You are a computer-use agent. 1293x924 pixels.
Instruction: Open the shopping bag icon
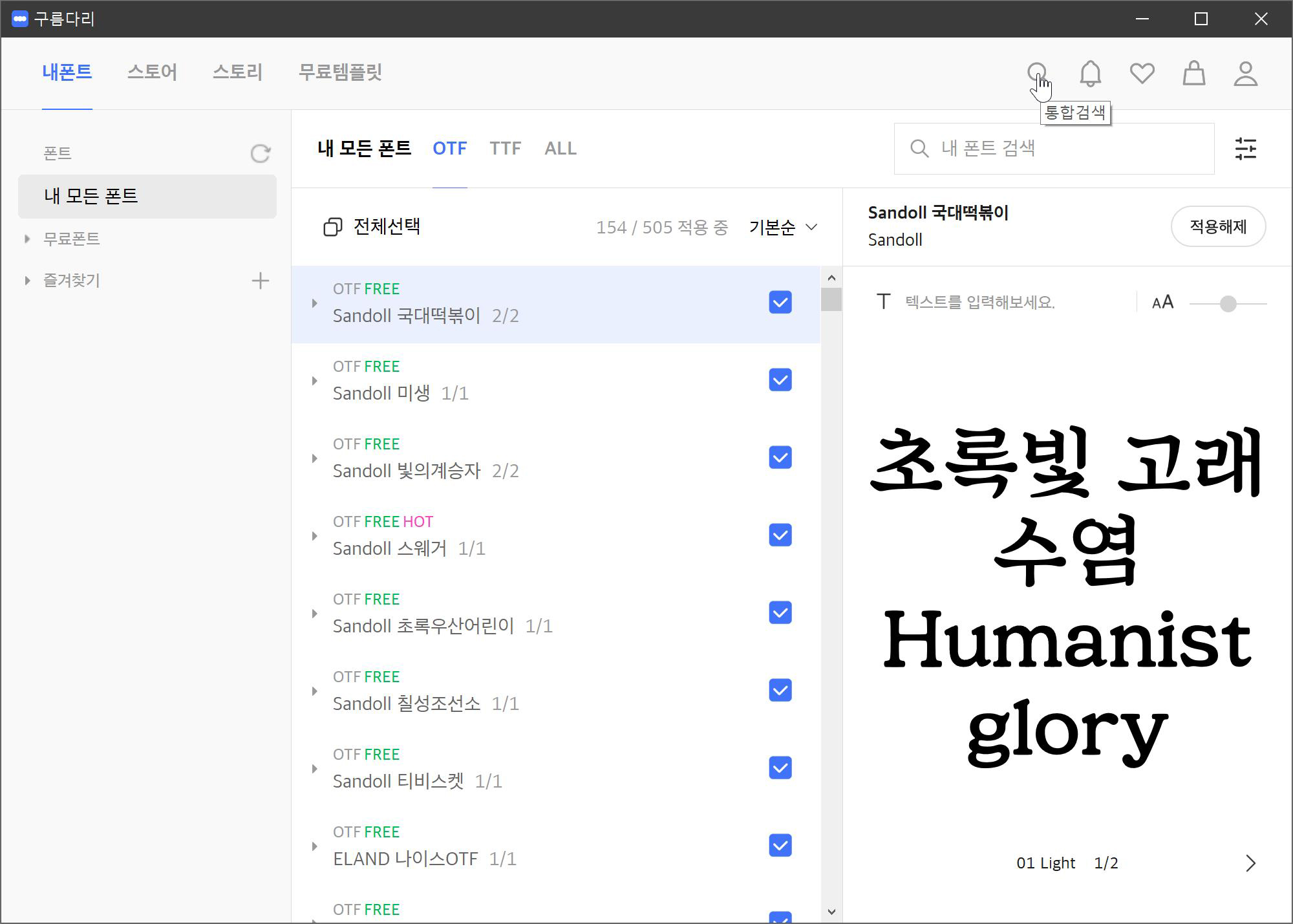tap(1193, 74)
